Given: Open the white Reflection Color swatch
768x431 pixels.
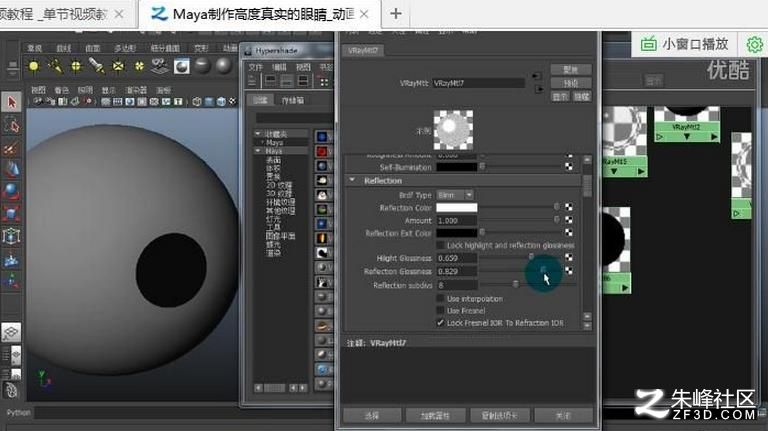Looking at the screenshot, I should [456, 208].
